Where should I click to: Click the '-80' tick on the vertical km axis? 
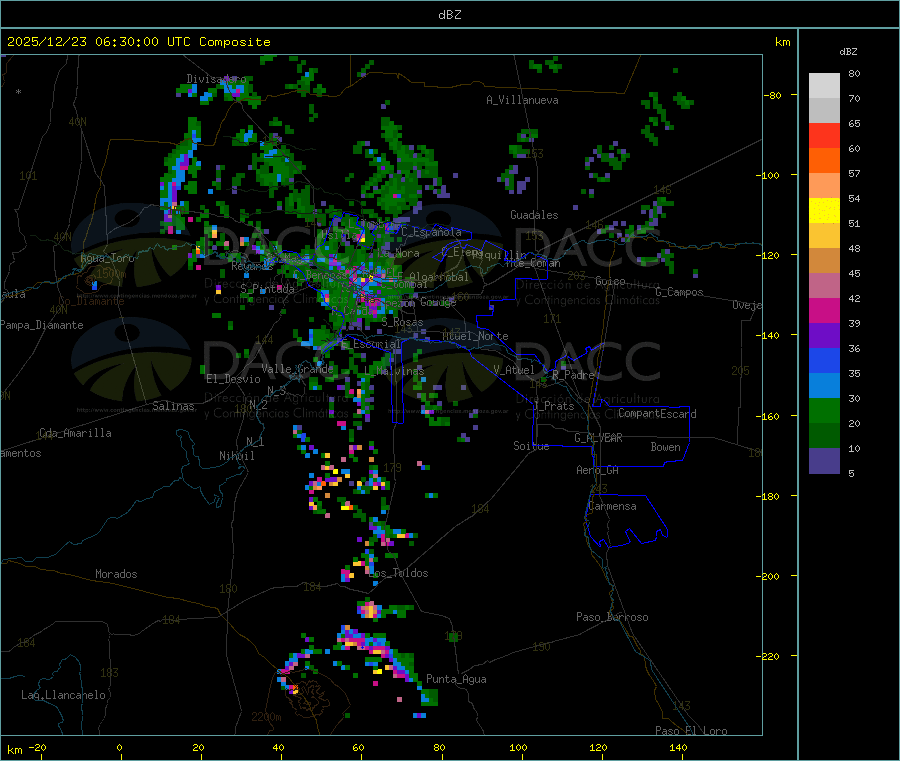coord(772,95)
